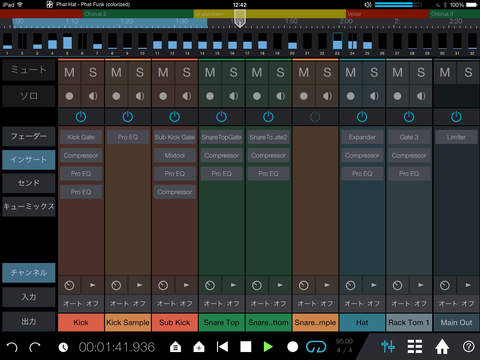Redo the last action

click(35, 347)
